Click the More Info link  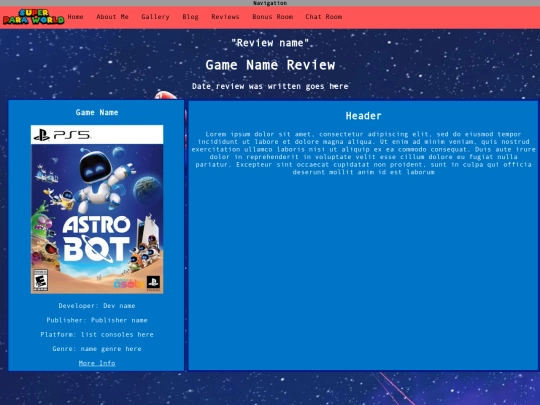tap(97, 363)
